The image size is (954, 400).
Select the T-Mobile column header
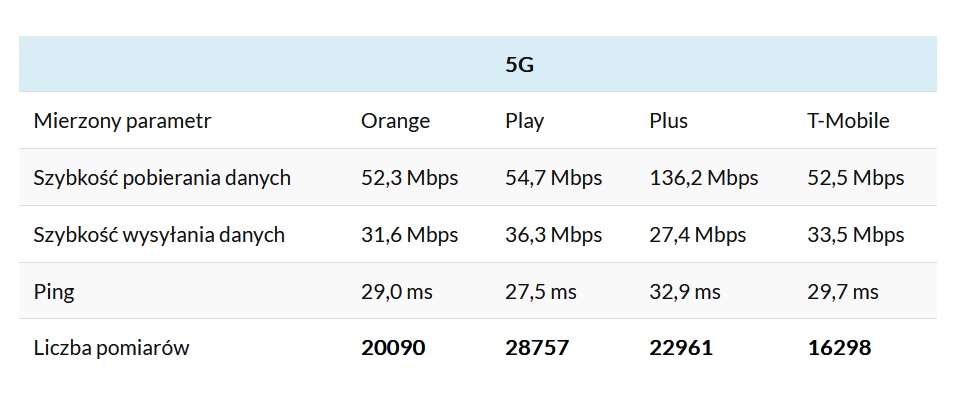click(x=848, y=121)
